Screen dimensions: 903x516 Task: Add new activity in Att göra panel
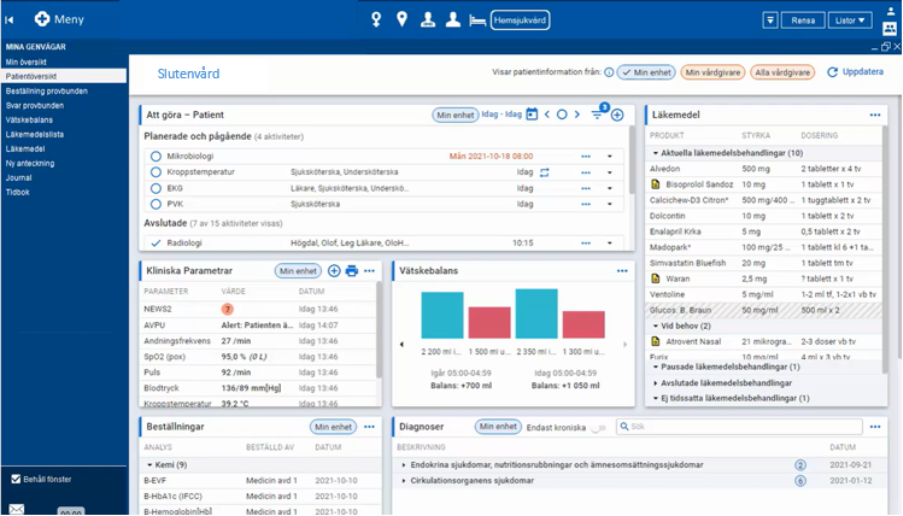[x=617, y=115]
